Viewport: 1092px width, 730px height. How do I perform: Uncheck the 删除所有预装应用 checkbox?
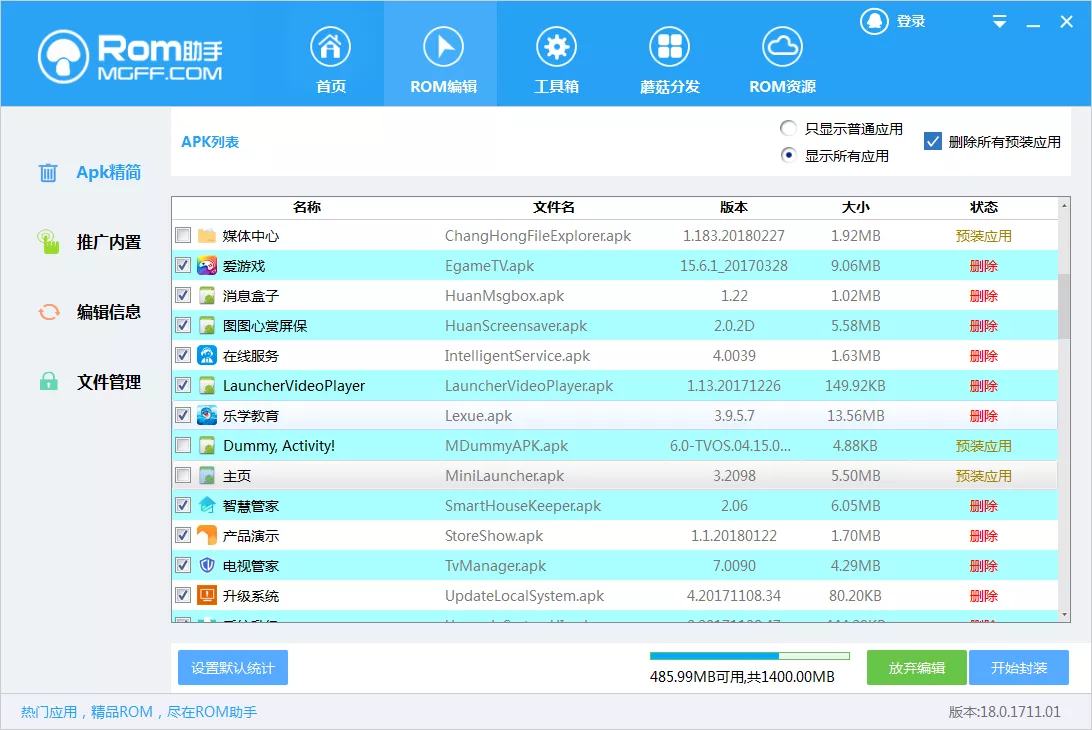(935, 141)
